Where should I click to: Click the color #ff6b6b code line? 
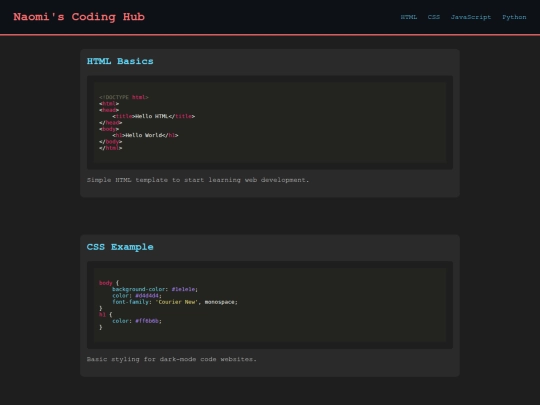point(137,321)
